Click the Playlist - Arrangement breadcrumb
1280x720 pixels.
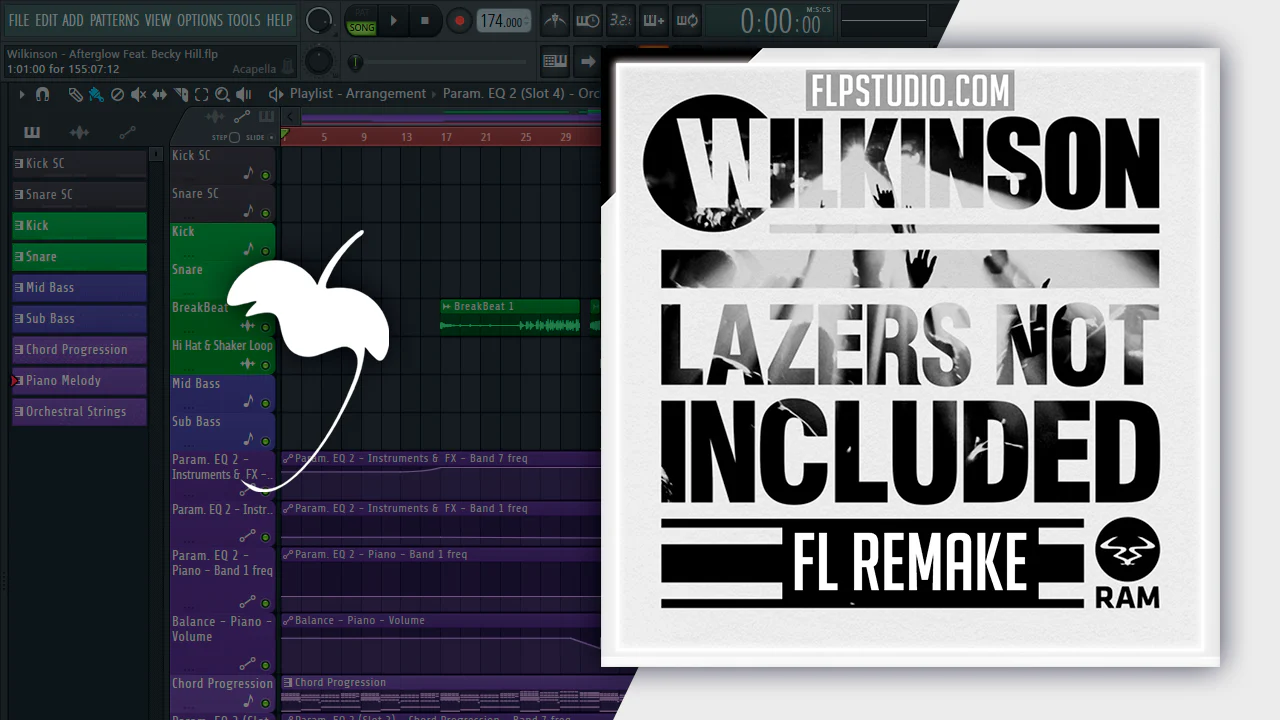pyautogui.click(x=358, y=94)
